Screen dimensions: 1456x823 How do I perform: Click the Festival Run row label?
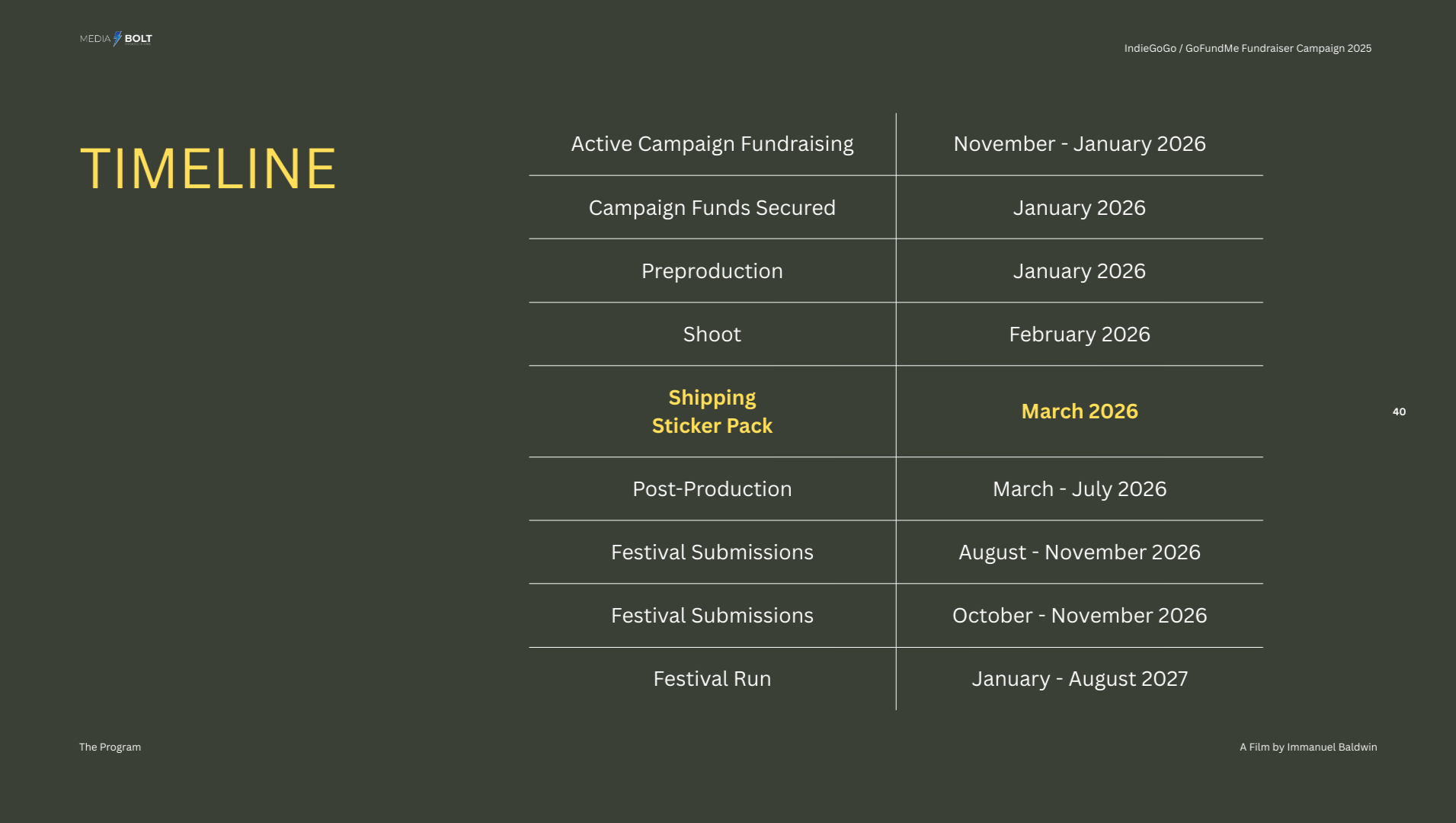click(712, 679)
